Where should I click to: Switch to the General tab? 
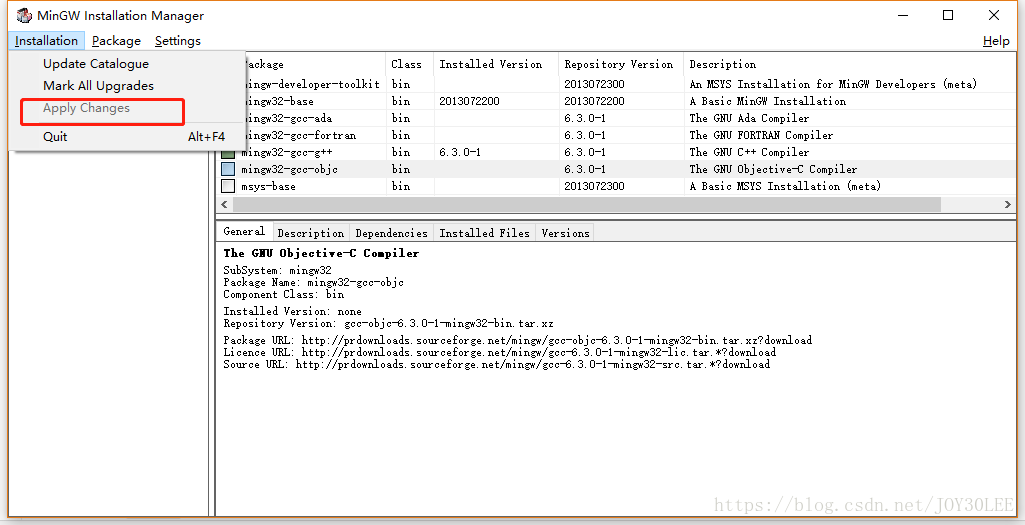pyautogui.click(x=244, y=231)
